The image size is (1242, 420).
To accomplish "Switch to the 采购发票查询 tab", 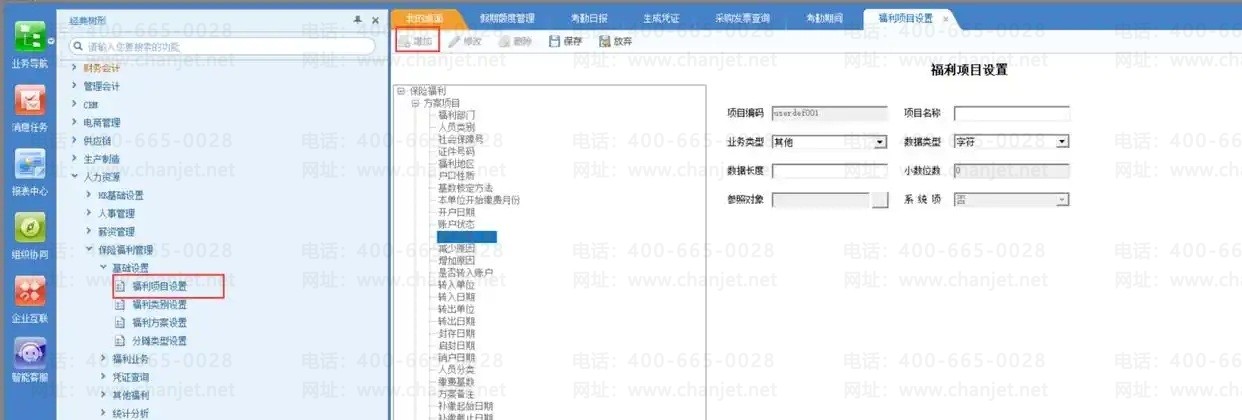I will [x=744, y=18].
